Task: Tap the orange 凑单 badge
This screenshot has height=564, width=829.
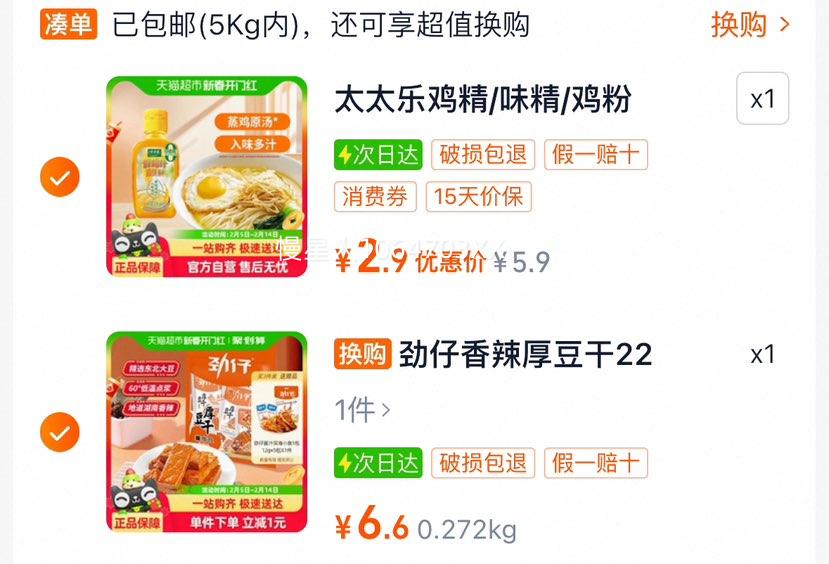Action: coord(69,24)
